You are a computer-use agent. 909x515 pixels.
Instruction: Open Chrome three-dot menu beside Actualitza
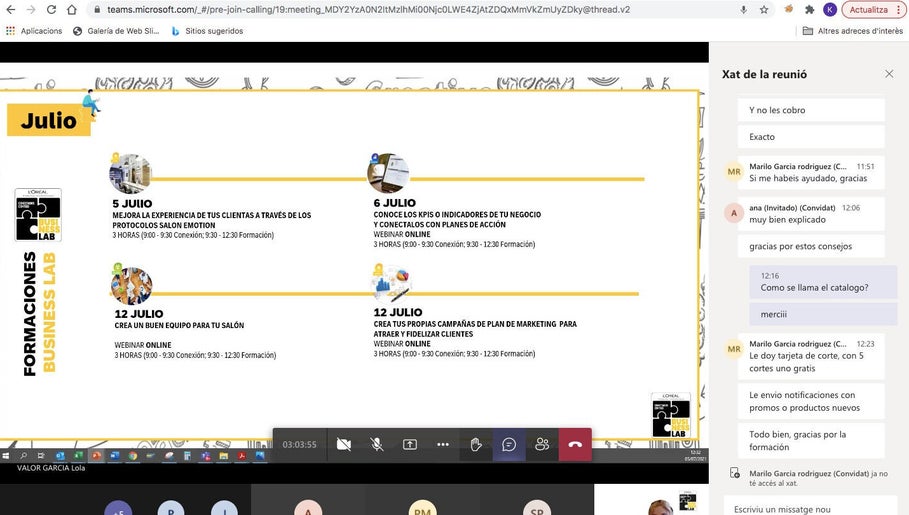point(899,10)
